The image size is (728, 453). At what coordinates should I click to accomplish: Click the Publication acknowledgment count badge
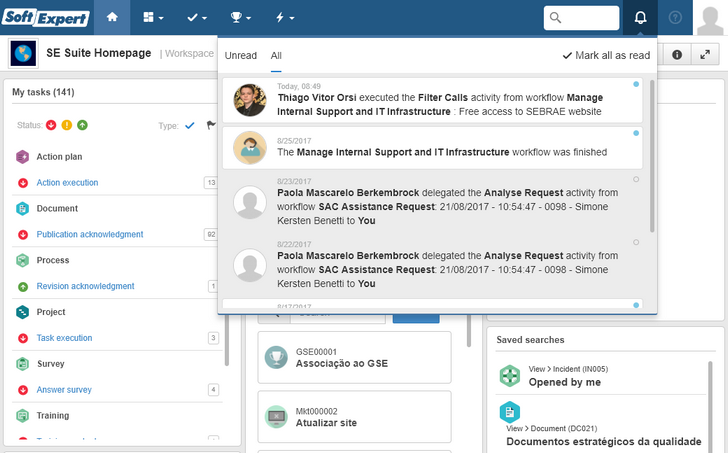pyautogui.click(x=211, y=234)
